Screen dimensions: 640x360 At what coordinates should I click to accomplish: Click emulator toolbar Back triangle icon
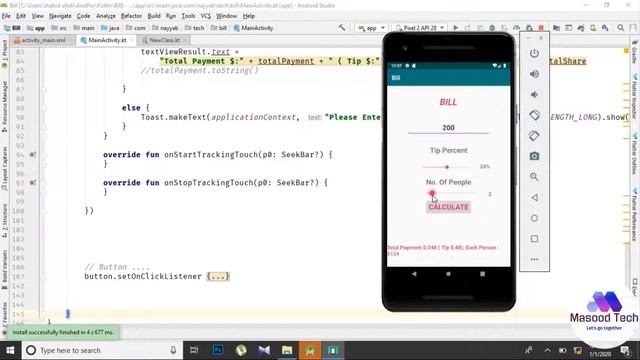point(534,198)
